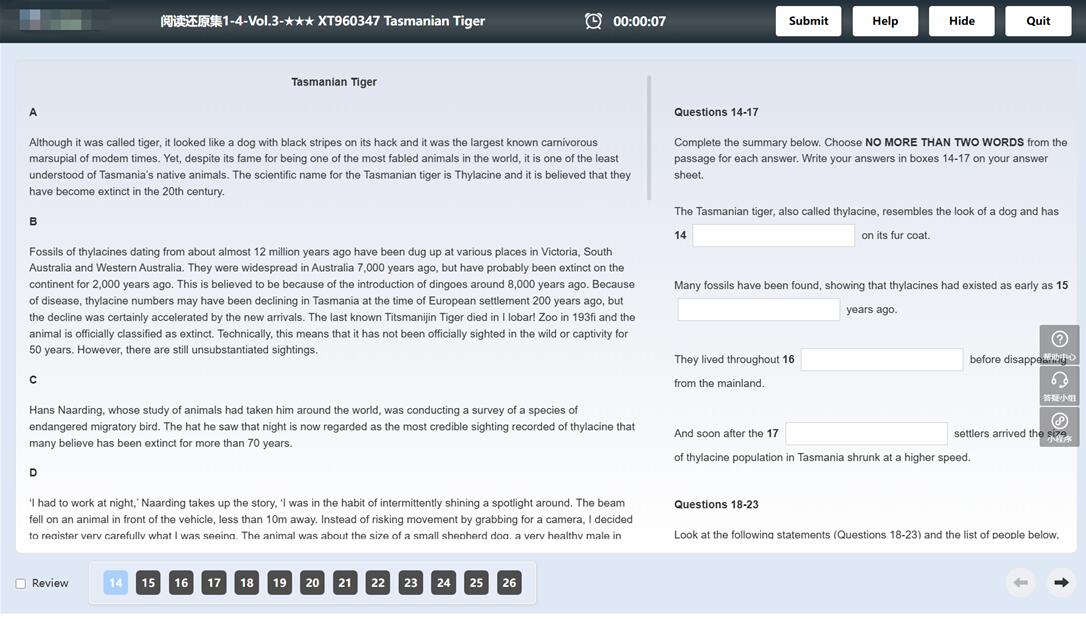Open the Q&A headset side icon

click(1059, 385)
